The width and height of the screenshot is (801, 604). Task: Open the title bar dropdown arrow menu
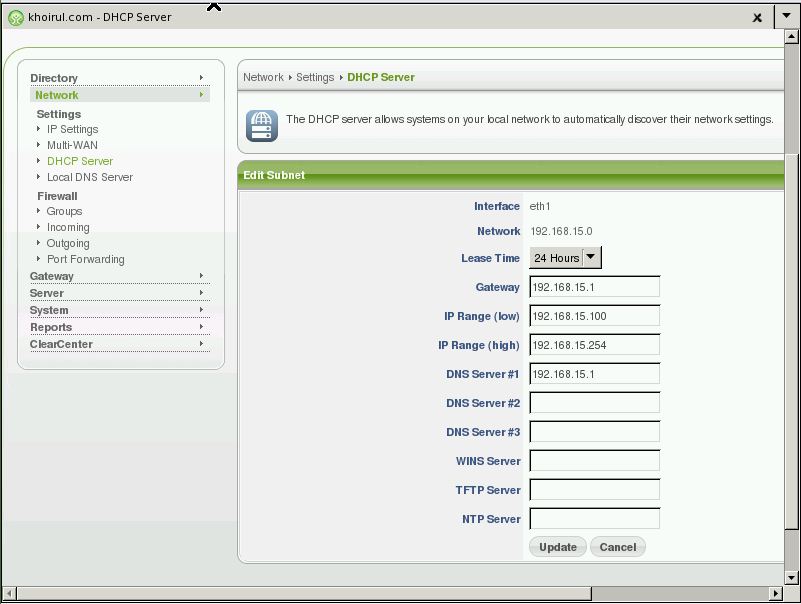click(x=787, y=16)
